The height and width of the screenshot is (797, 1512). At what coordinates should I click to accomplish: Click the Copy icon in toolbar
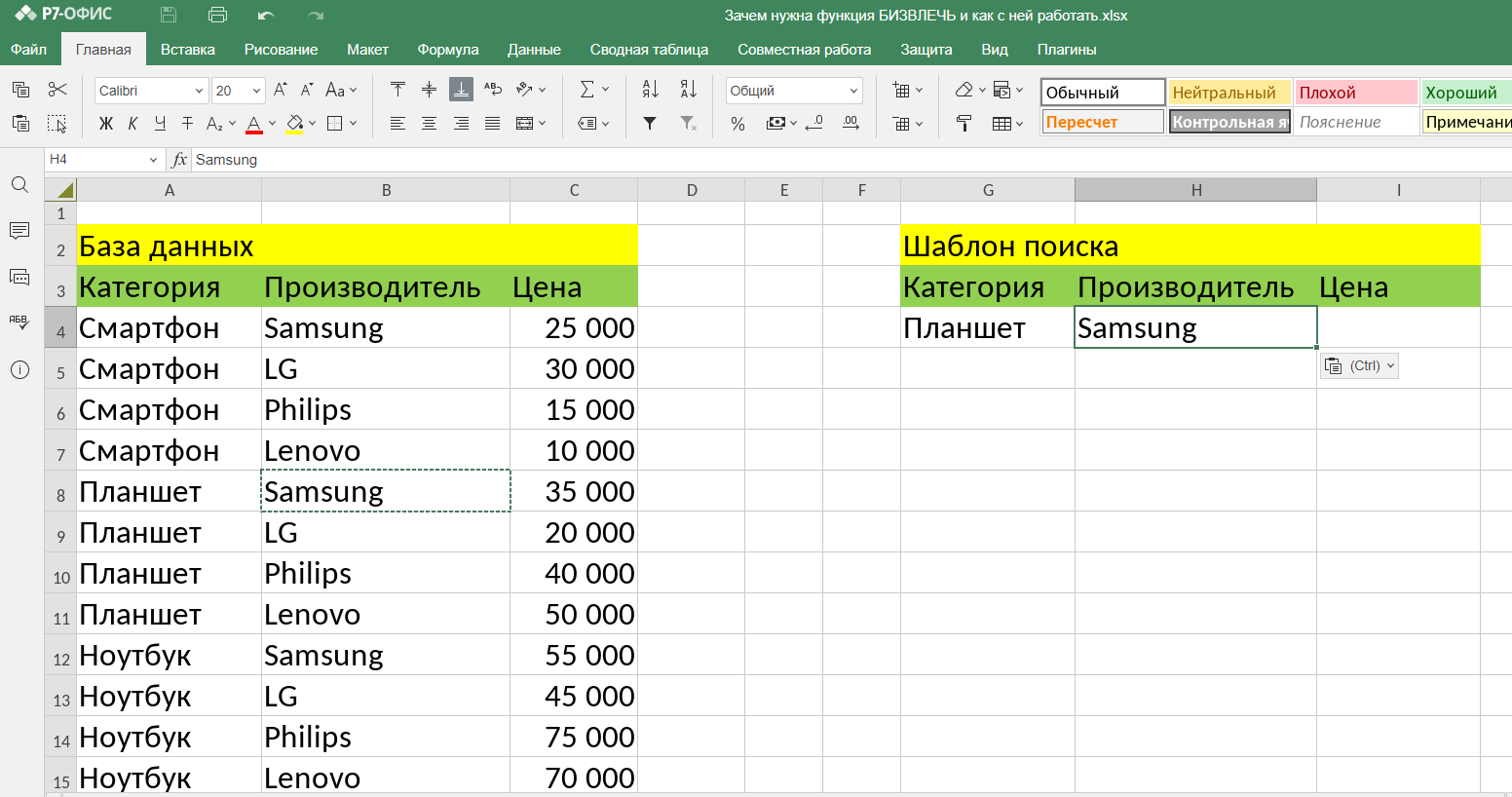[20, 90]
